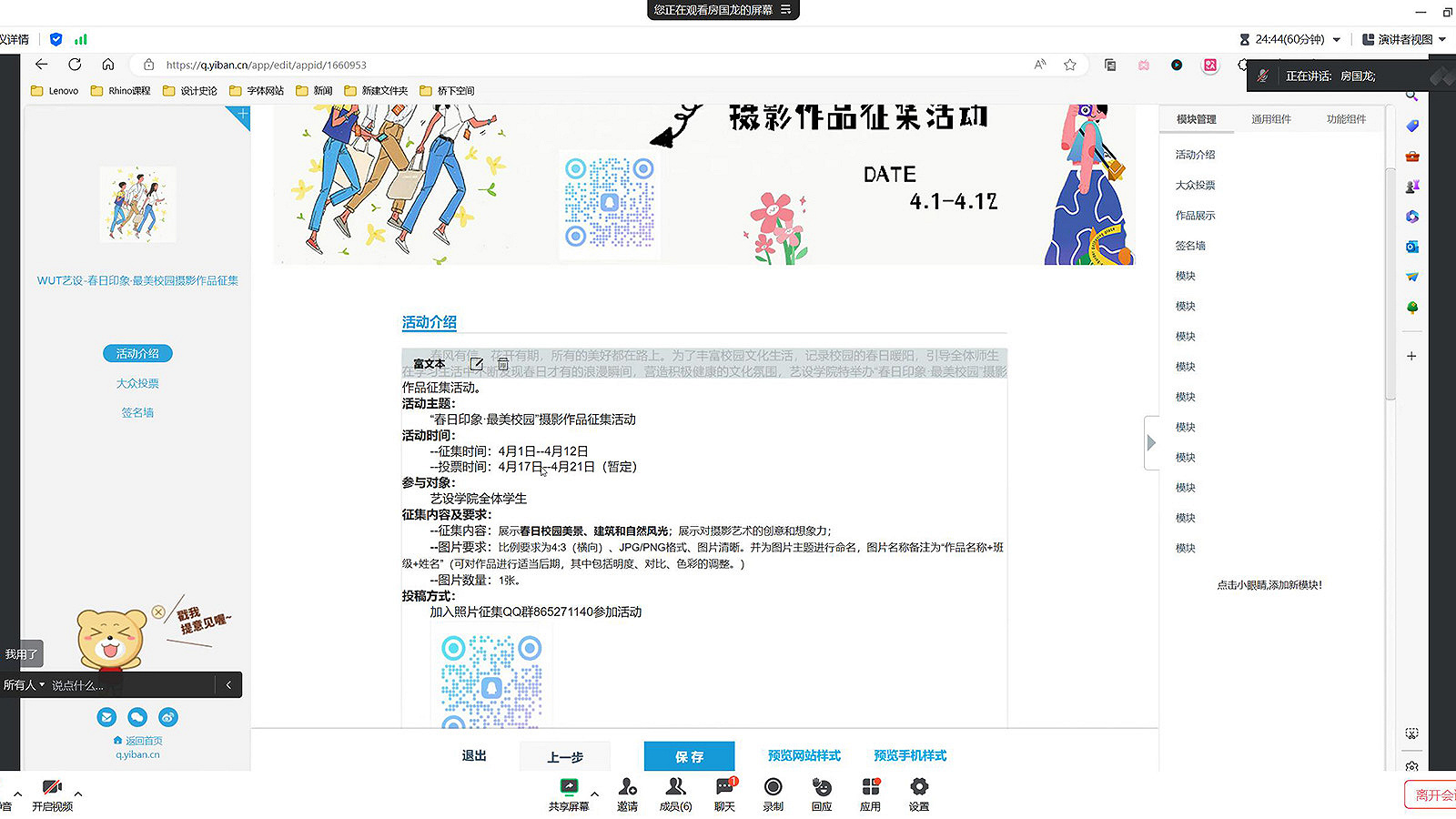Open the collections icon in the browser toolbar

pyautogui.click(x=1110, y=65)
